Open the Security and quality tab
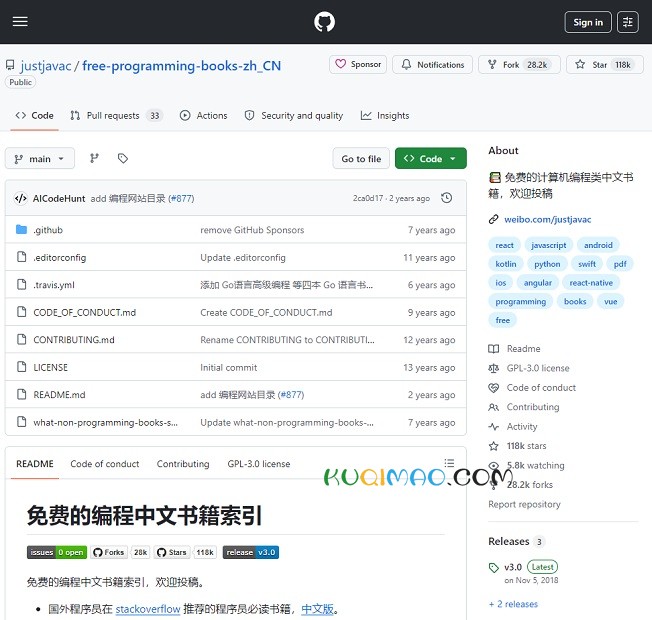 coord(294,116)
